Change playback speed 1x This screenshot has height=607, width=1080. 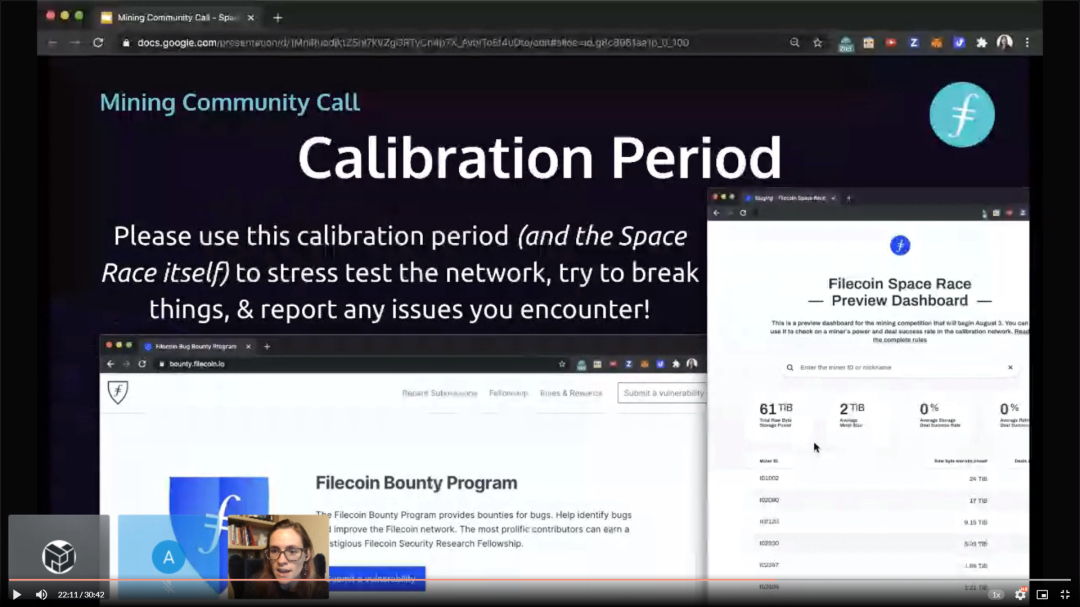(996, 595)
